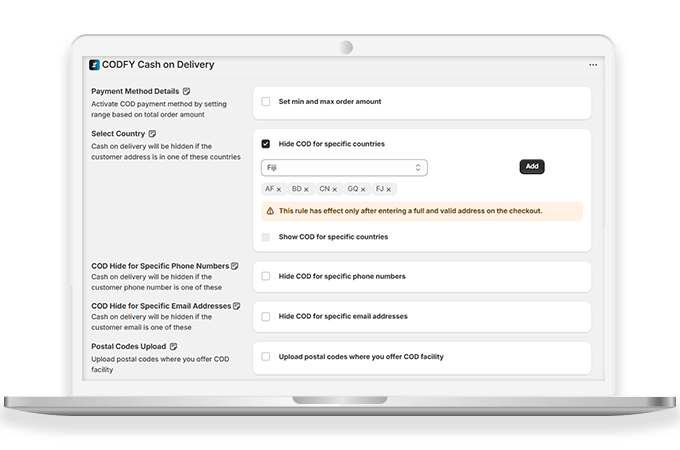Check Hide COD for specific phone numbers
Viewport: 680px width, 450px height.
click(x=266, y=276)
